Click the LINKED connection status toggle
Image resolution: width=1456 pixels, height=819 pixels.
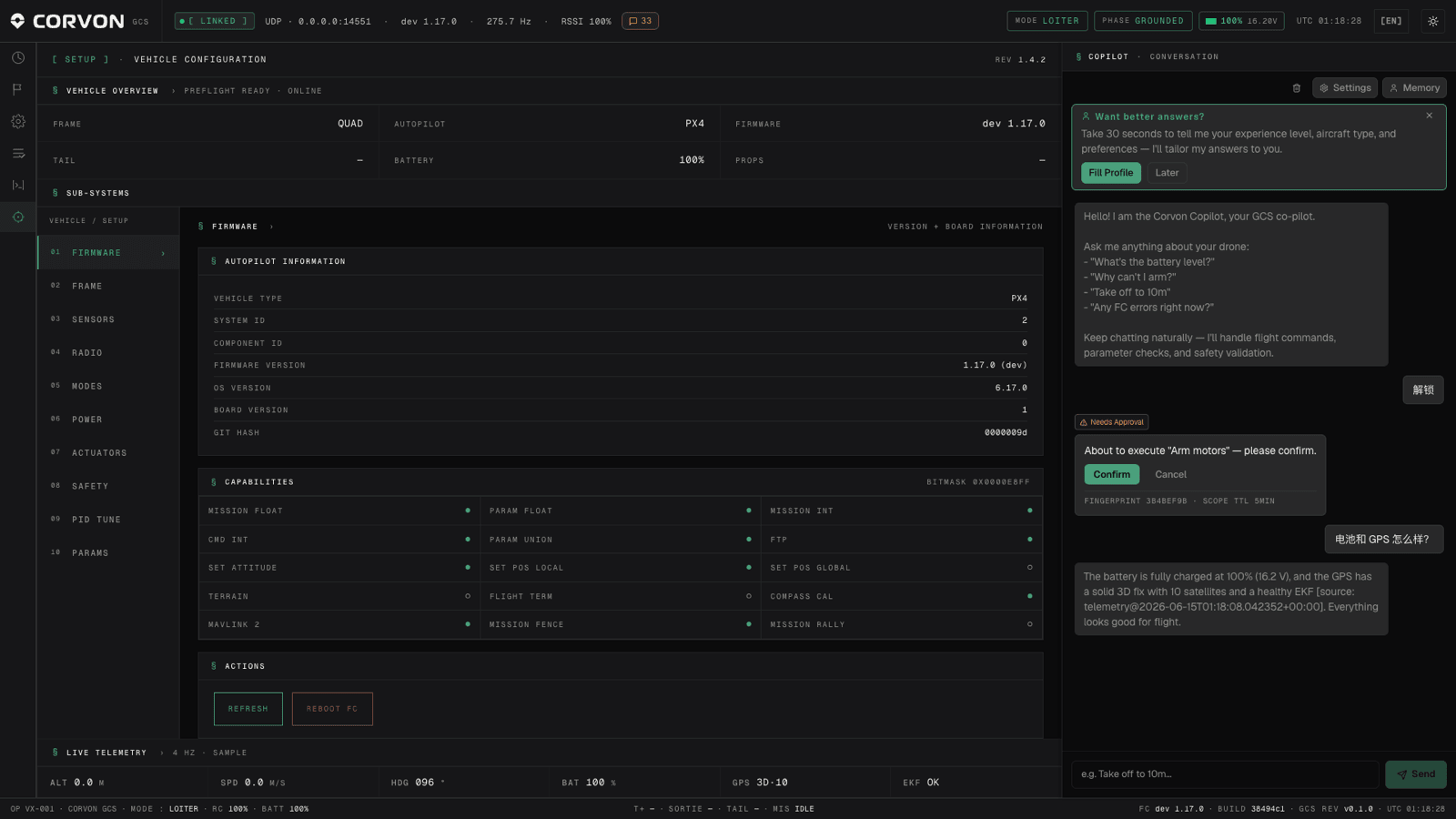[x=215, y=21]
